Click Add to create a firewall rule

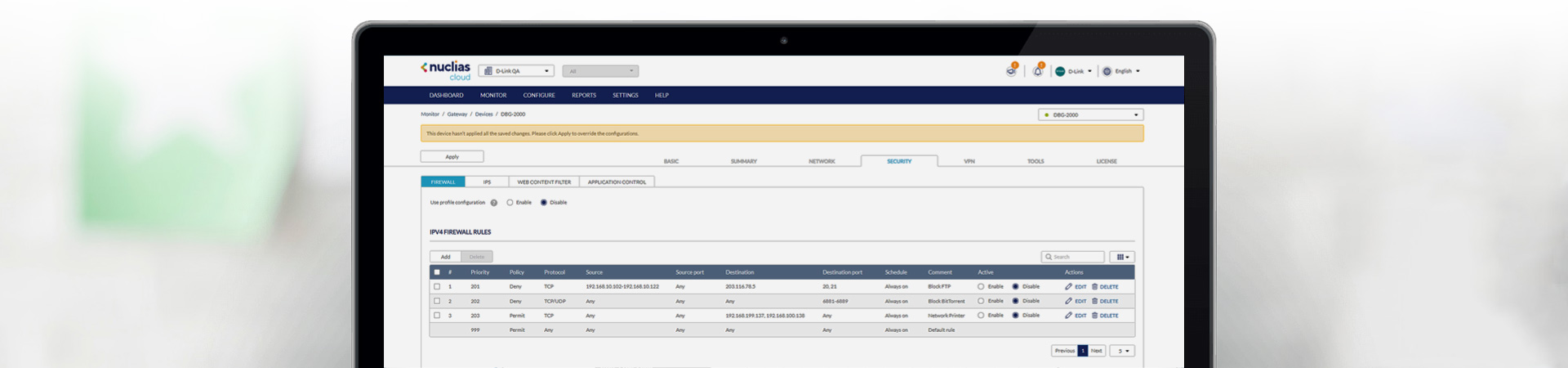click(x=446, y=257)
